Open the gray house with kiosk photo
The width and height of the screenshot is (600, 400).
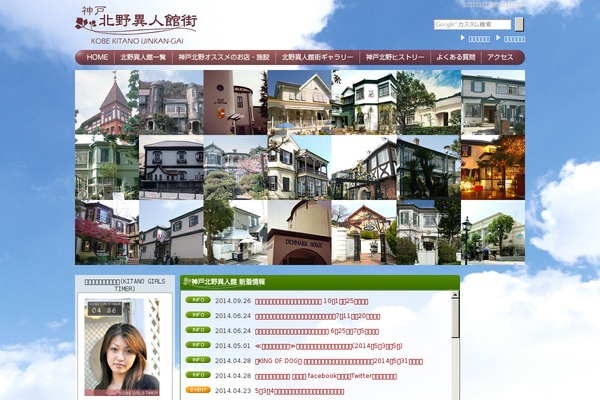(x=235, y=232)
